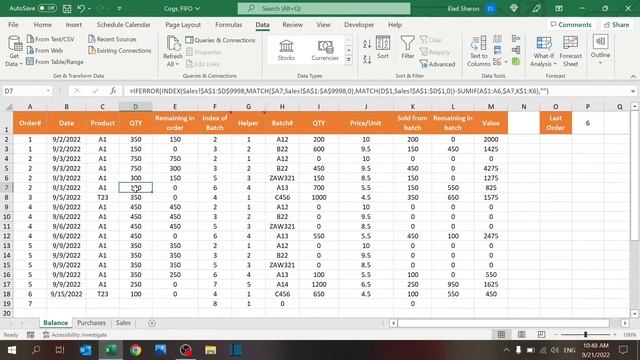
Task: Click the Insert Function fx button
Action: [113, 91]
